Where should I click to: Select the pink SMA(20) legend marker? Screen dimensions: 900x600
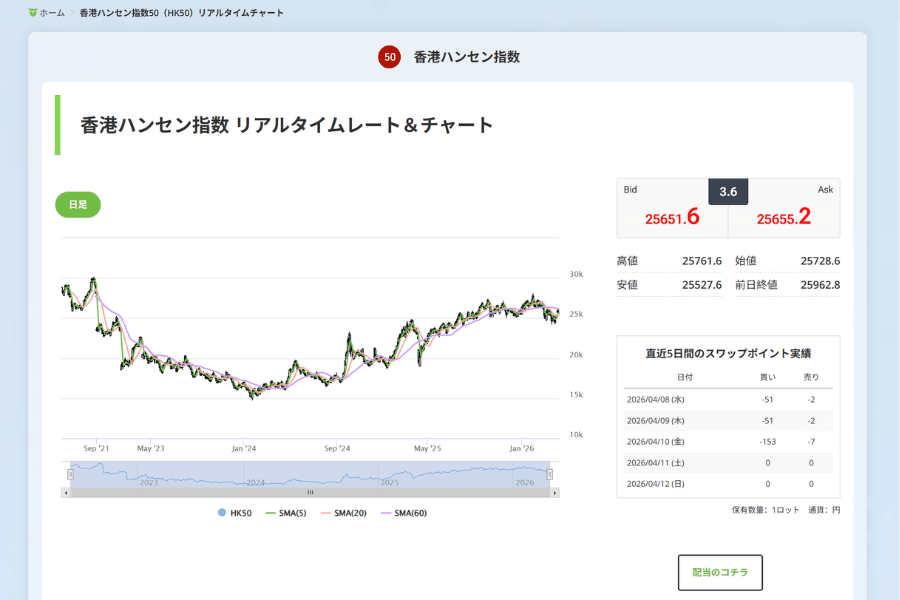pos(325,511)
